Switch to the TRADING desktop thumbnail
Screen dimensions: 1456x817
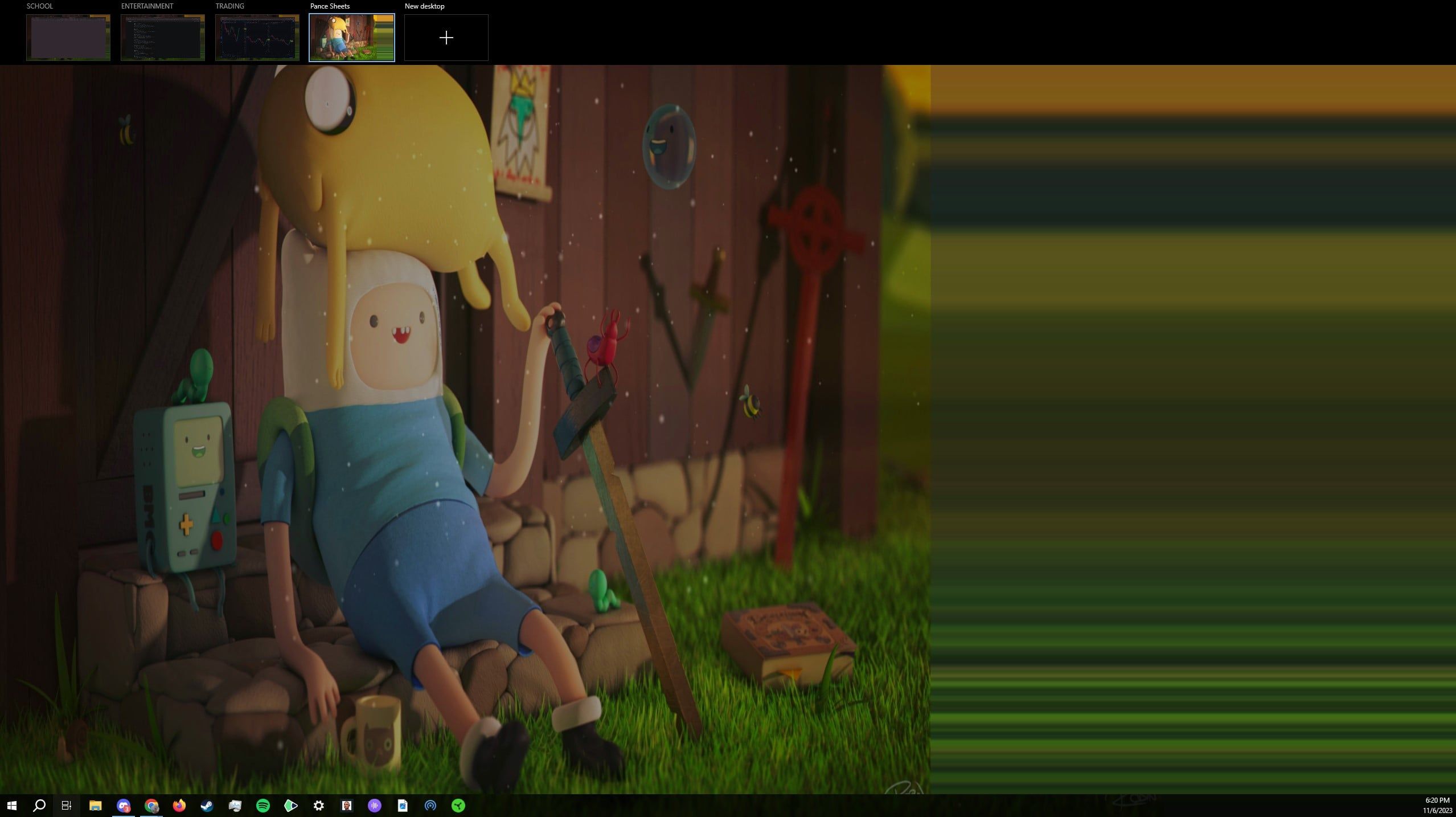(x=257, y=38)
